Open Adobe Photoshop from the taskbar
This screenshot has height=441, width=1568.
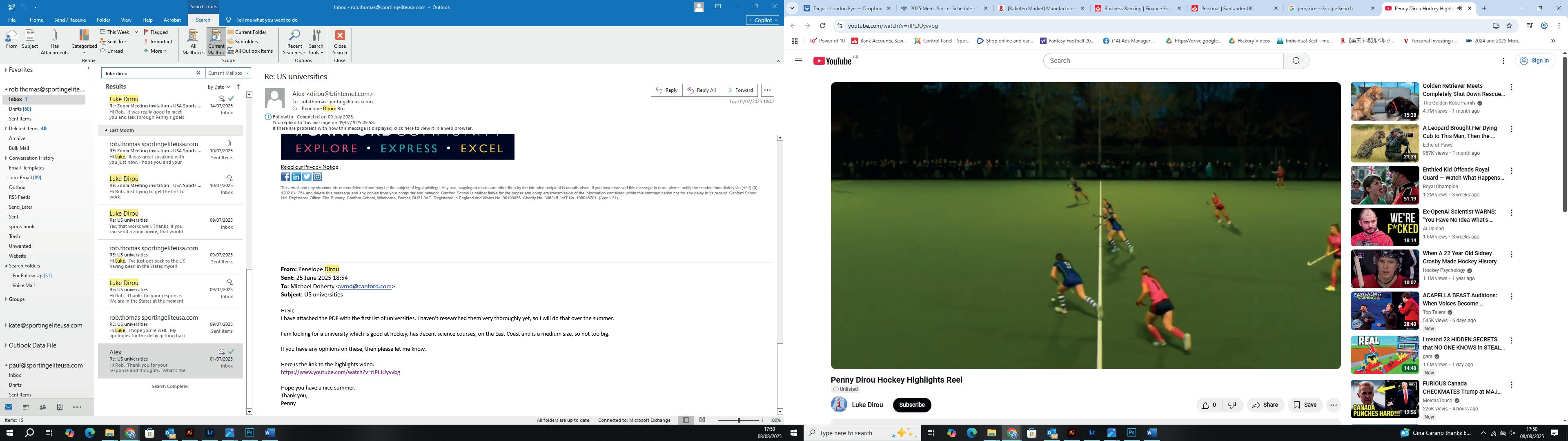click(x=249, y=433)
